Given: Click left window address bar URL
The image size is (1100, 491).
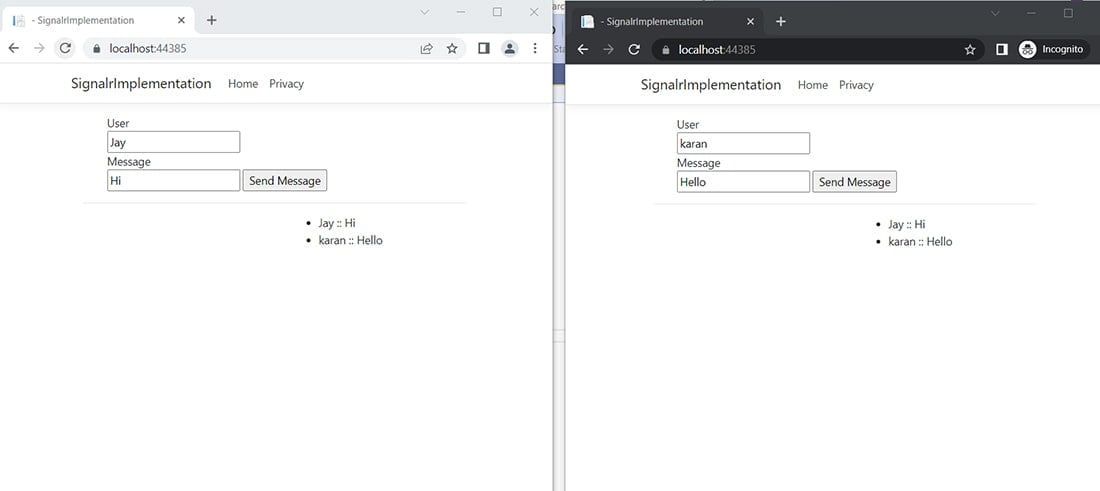Looking at the screenshot, I should pyautogui.click(x=148, y=48).
